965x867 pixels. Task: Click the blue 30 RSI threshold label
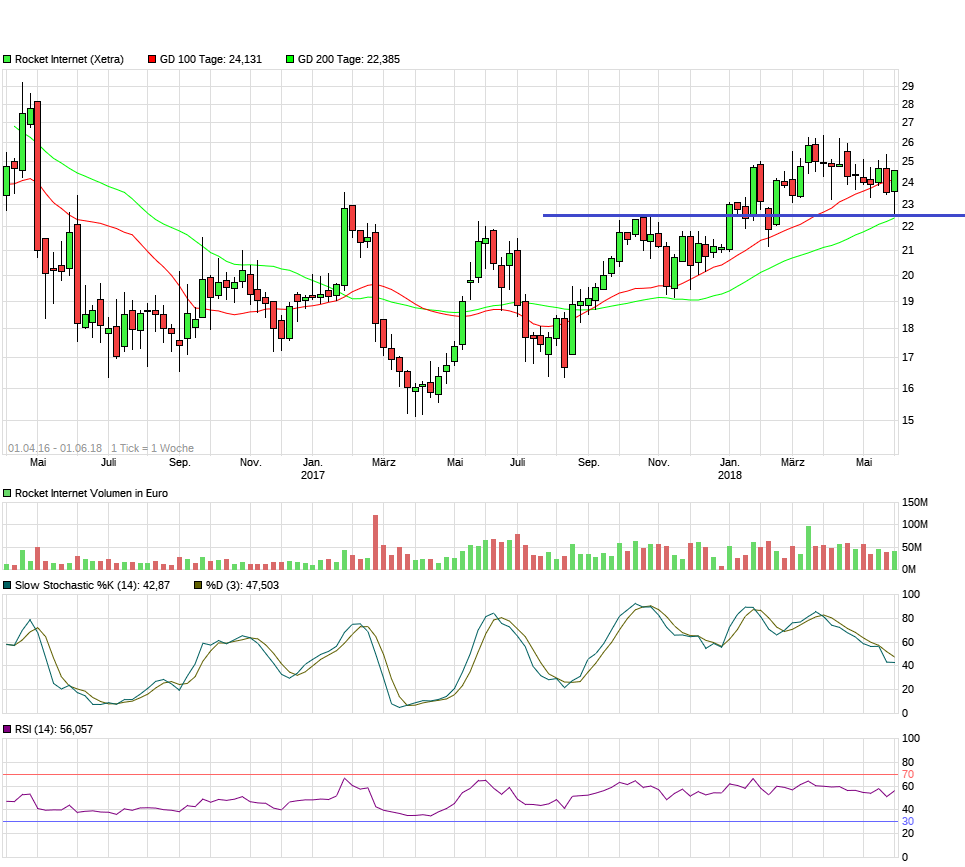(908, 821)
